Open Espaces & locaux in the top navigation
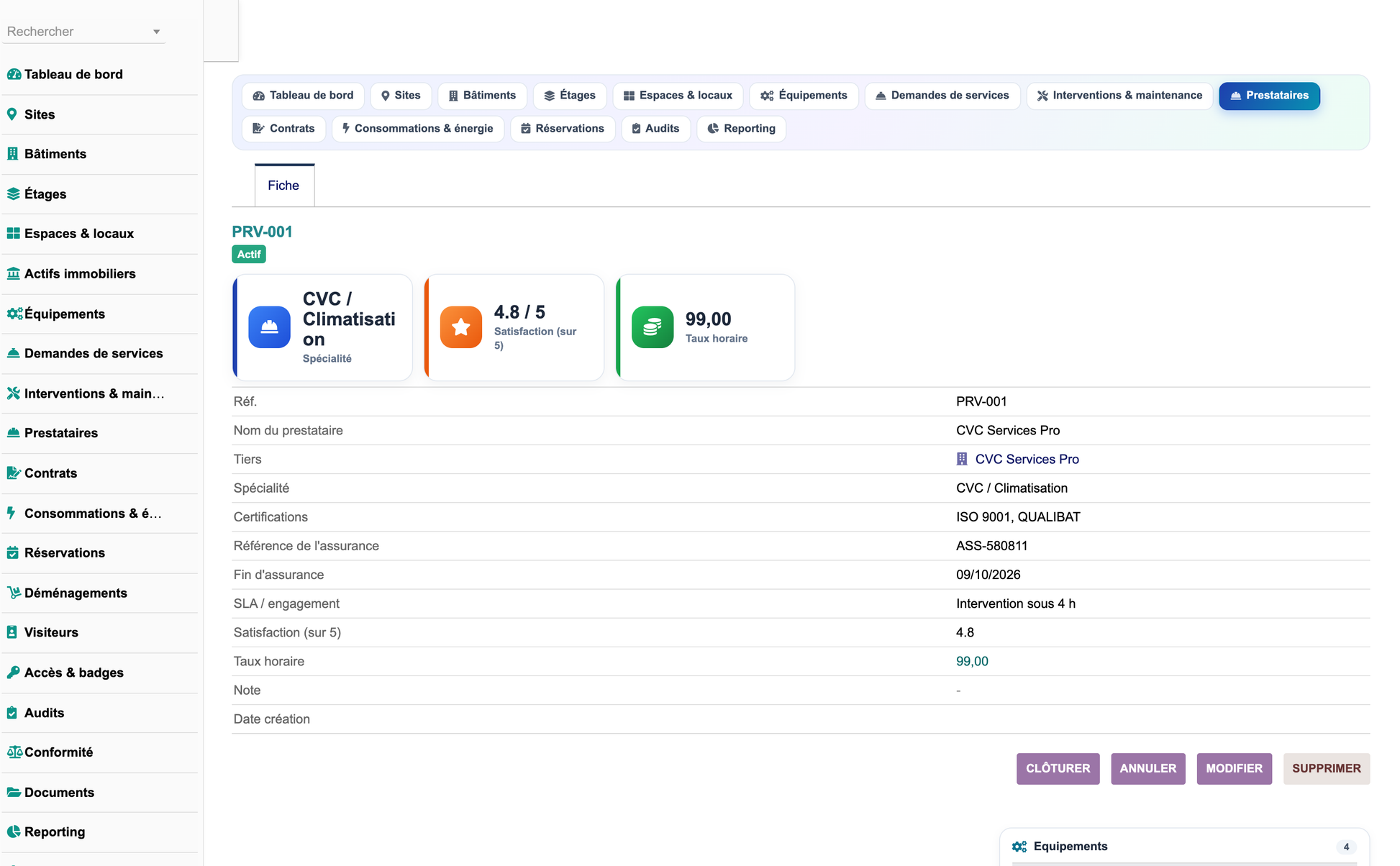1400x866 pixels. (x=678, y=96)
